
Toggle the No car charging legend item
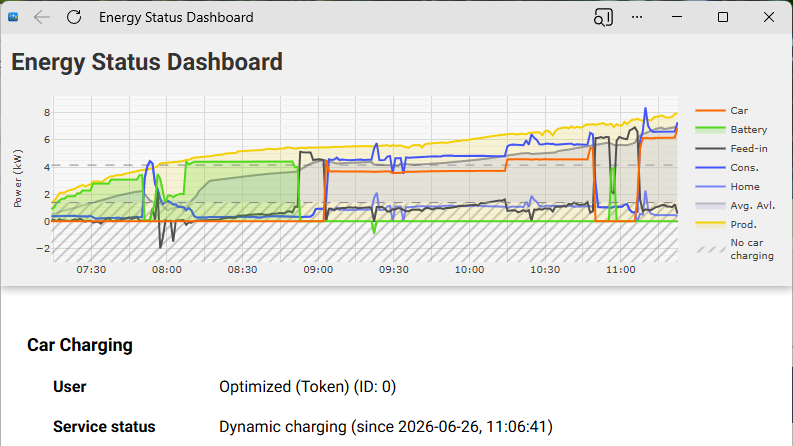pos(735,249)
